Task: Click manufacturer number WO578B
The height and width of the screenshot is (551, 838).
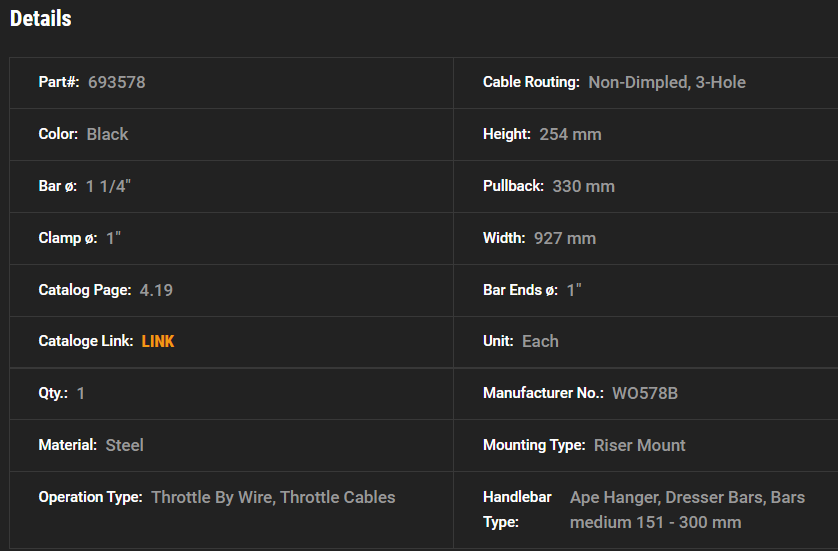Action: (645, 393)
